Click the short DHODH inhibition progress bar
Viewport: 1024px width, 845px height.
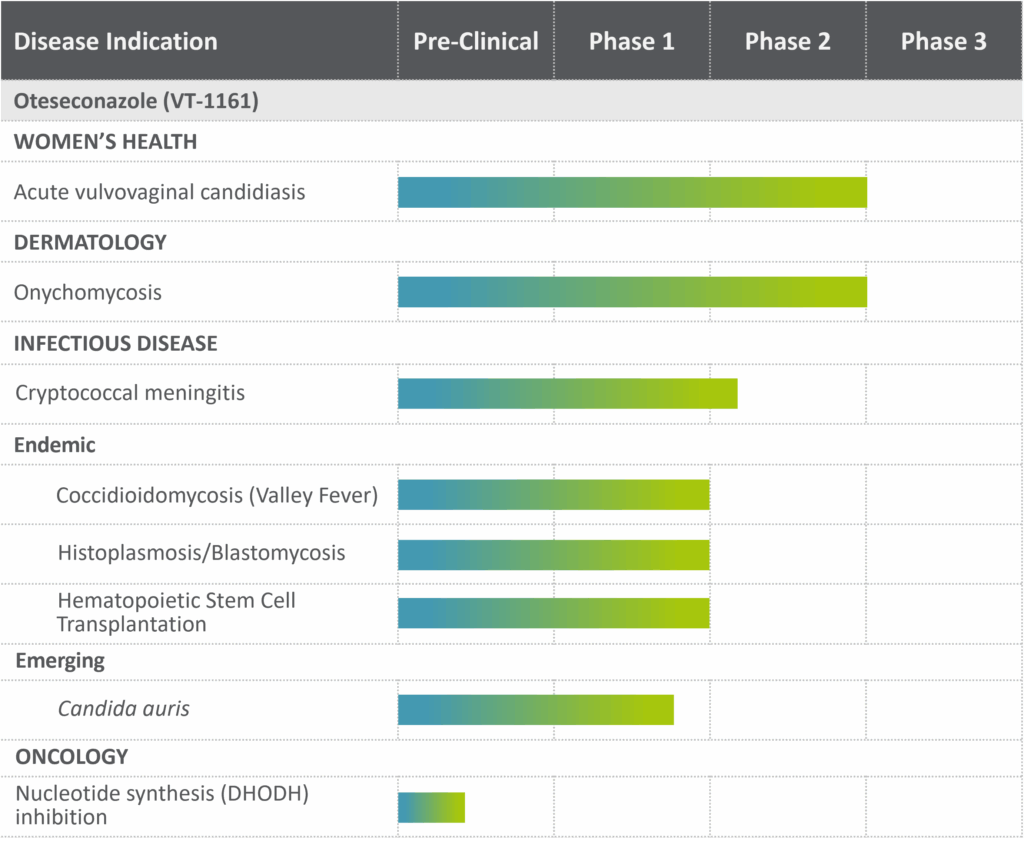tap(431, 807)
